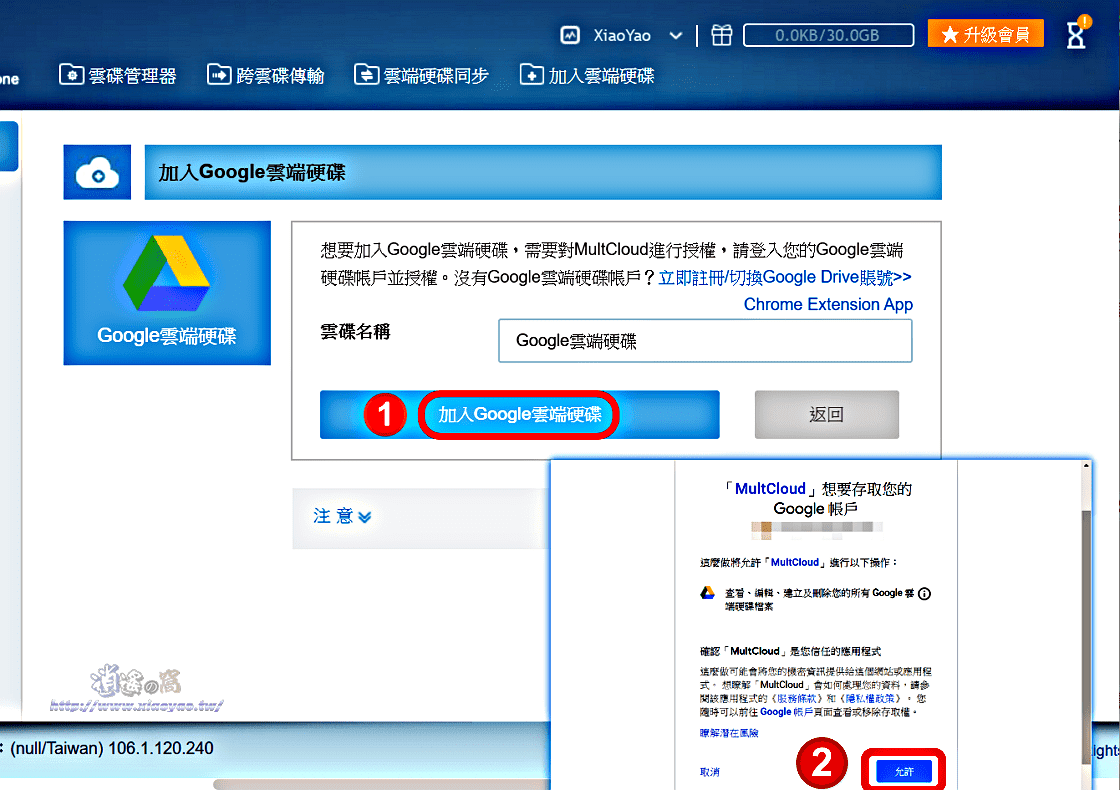Click the 雲碟管理器 folder gear icon

[x=71, y=74]
